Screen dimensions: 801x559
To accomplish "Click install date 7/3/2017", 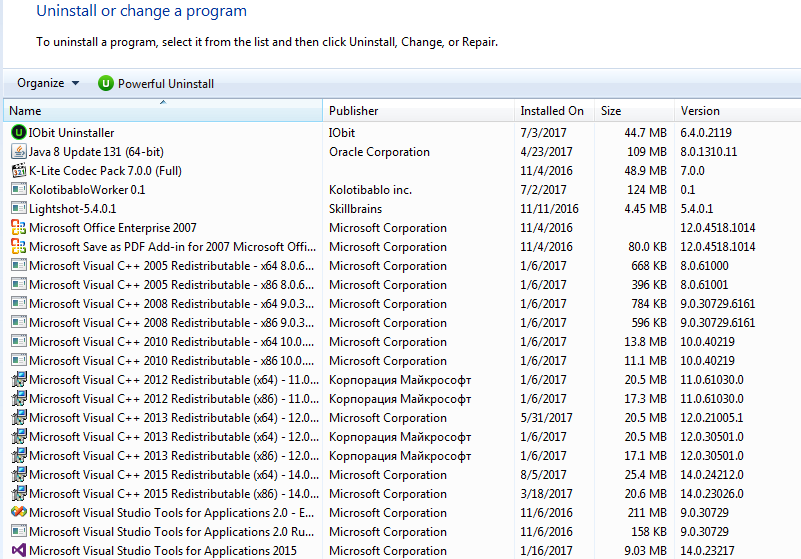I will (x=544, y=133).
